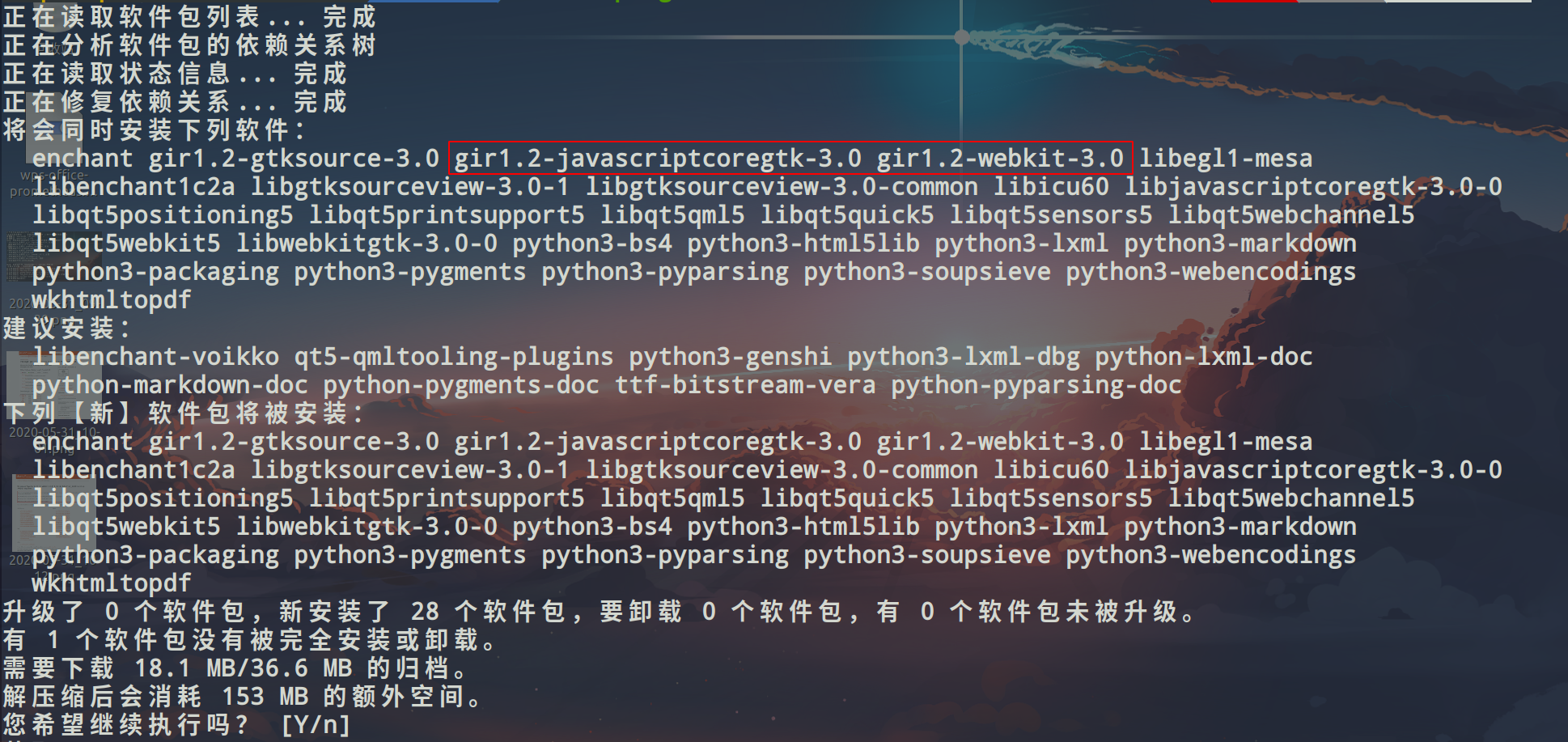Select the wkhtmltopdf package name

110,299
